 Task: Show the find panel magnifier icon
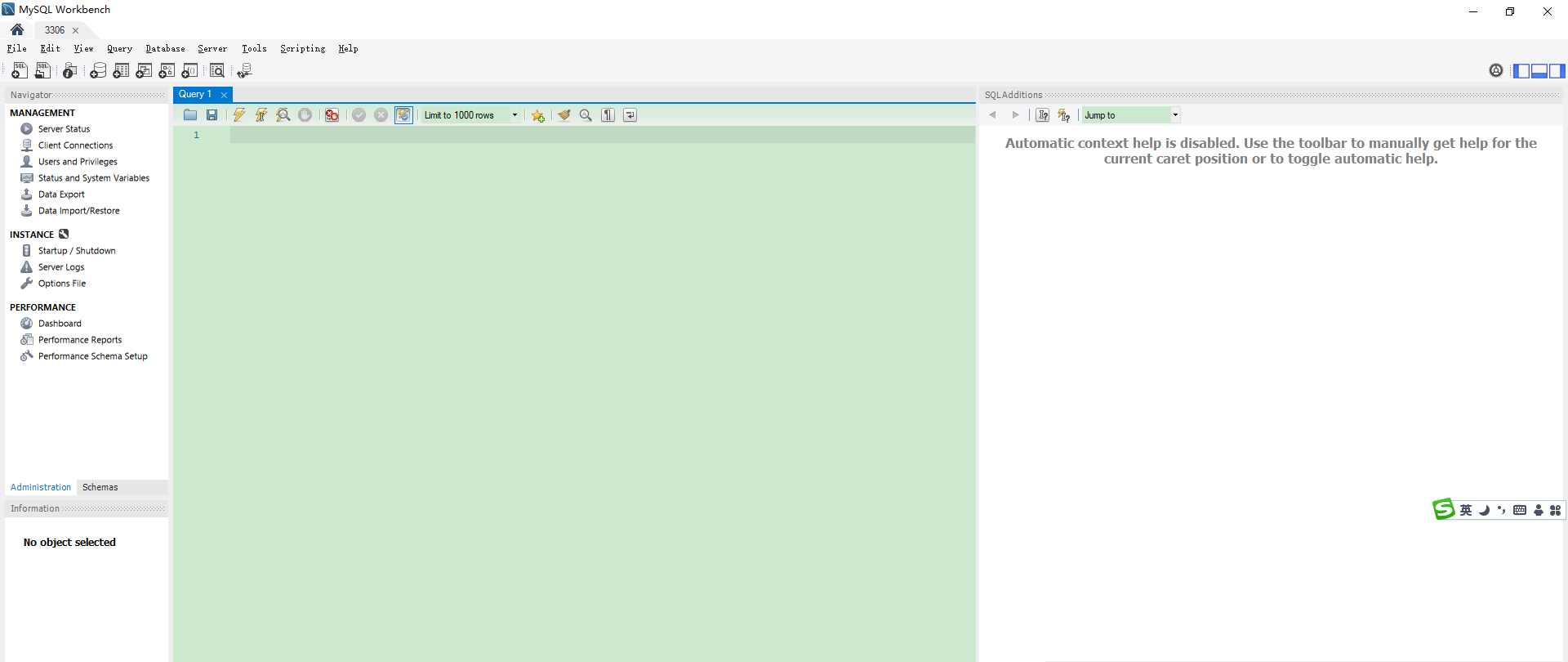pyautogui.click(x=586, y=115)
